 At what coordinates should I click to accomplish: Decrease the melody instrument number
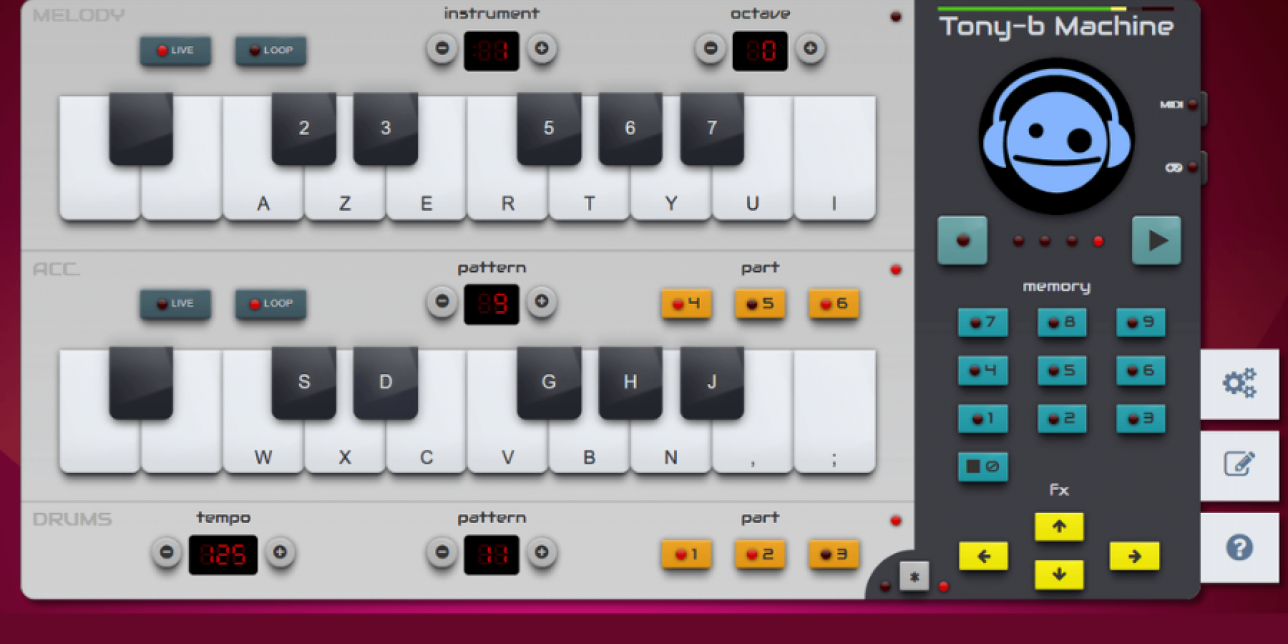point(442,48)
